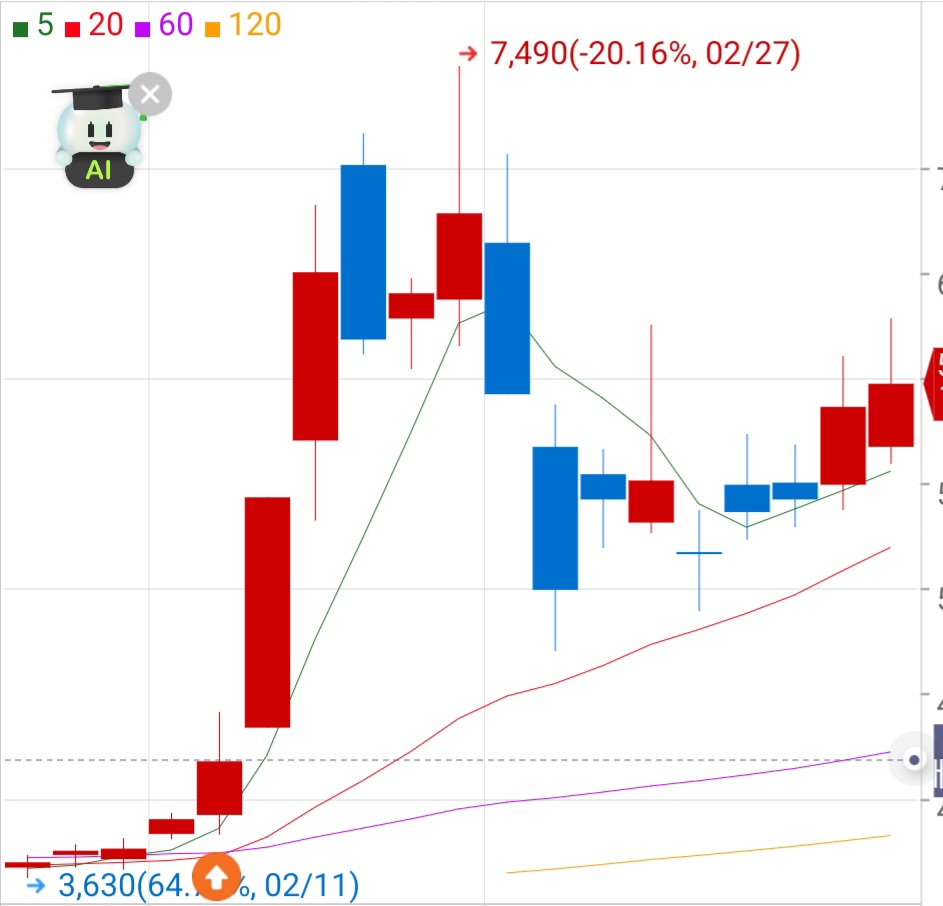Select the green 5-day moving average swatch
This screenshot has width=943, height=906.
pyautogui.click(x=20, y=29)
